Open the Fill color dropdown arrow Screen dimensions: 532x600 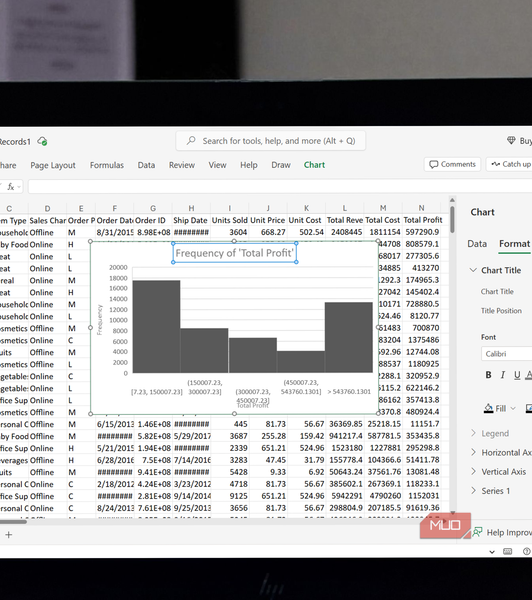pyautogui.click(x=513, y=409)
